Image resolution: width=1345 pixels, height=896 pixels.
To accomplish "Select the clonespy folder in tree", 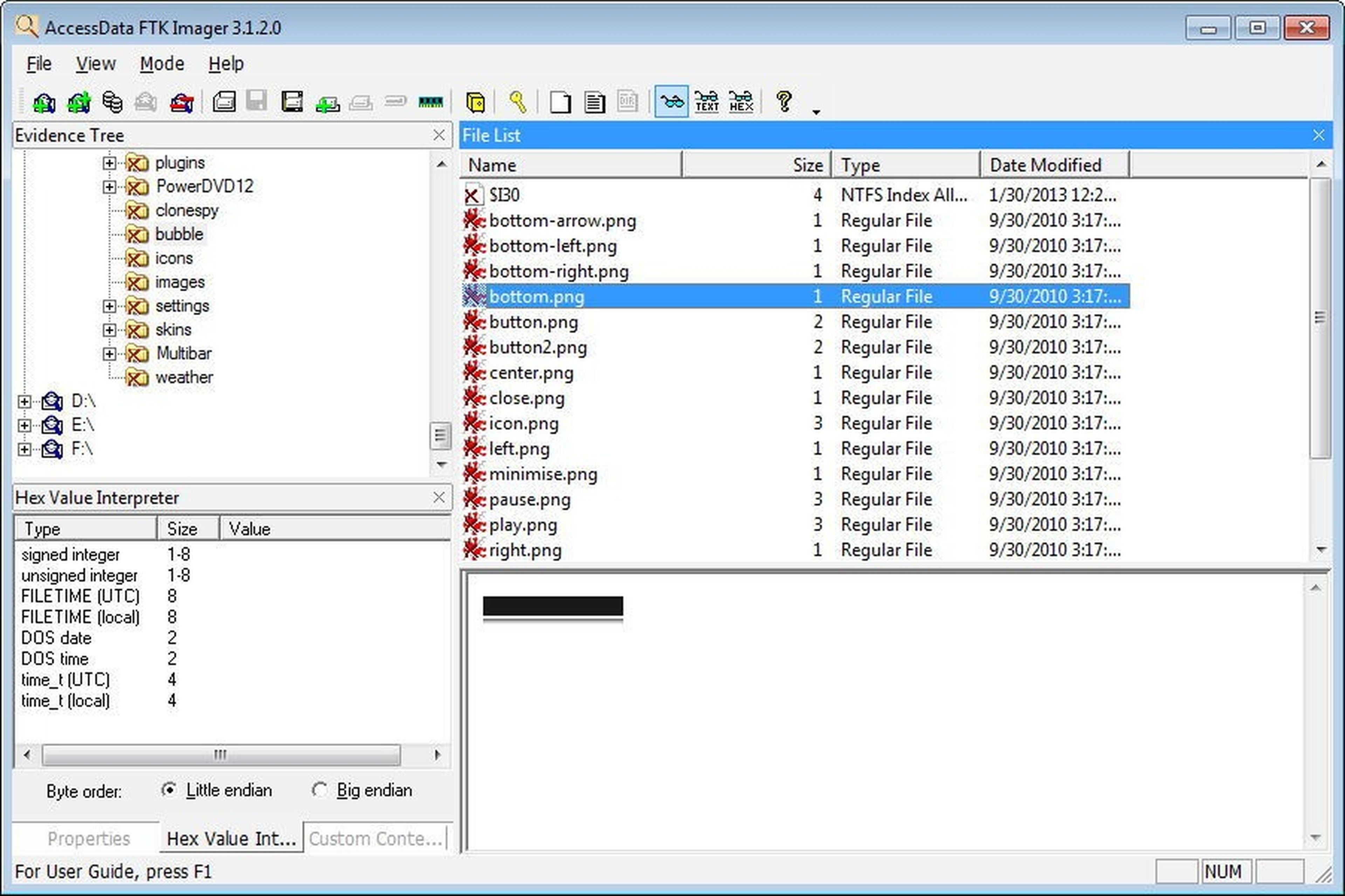I will (187, 211).
